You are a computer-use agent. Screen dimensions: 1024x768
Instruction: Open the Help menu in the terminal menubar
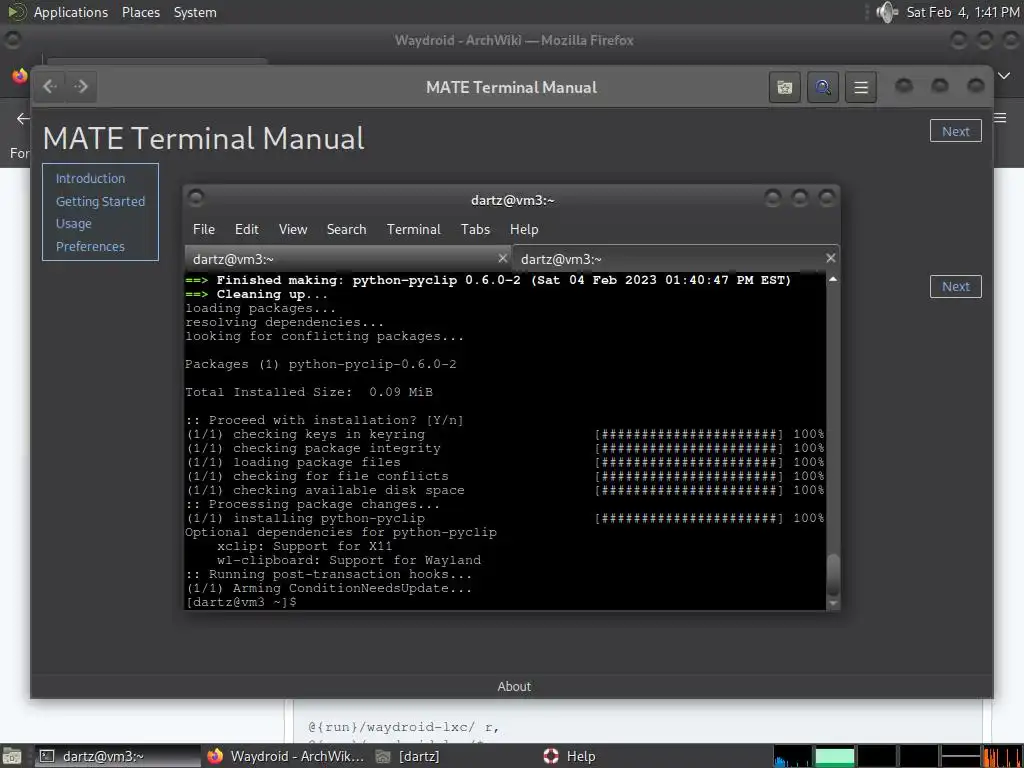click(524, 229)
